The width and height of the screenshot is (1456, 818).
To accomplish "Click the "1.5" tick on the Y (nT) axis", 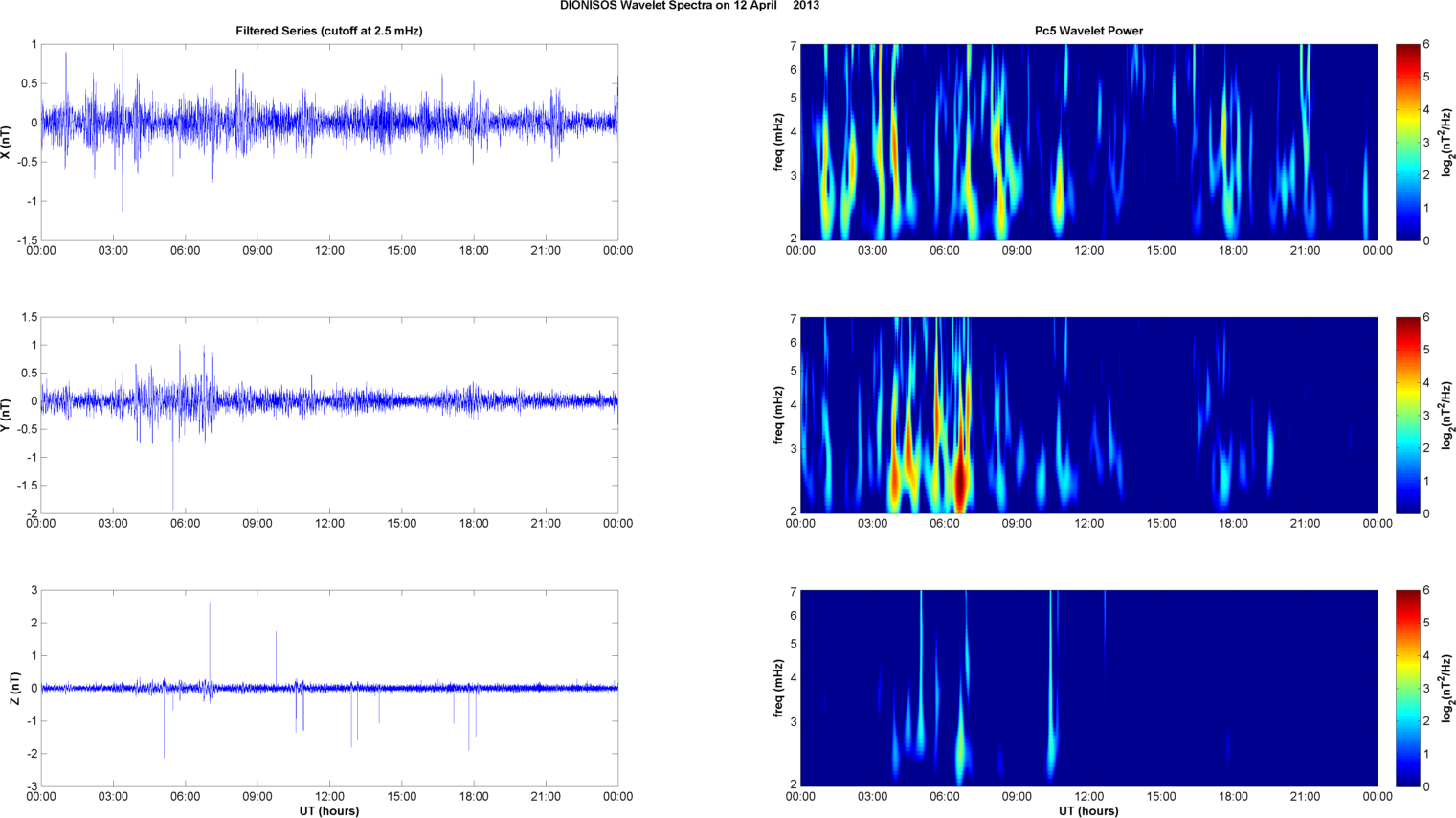I will pyautogui.click(x=30, y=317).
